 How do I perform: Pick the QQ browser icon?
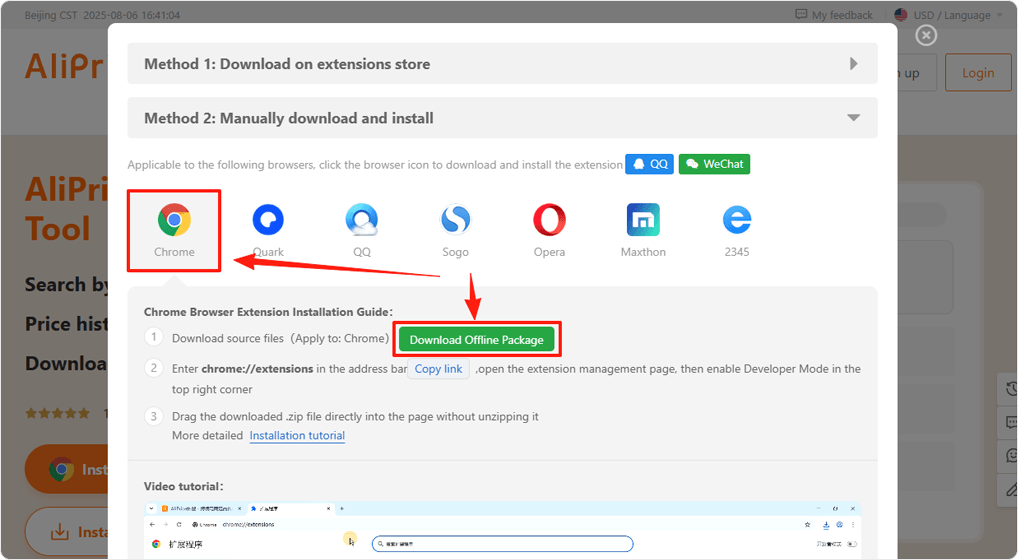pos(361,221)
